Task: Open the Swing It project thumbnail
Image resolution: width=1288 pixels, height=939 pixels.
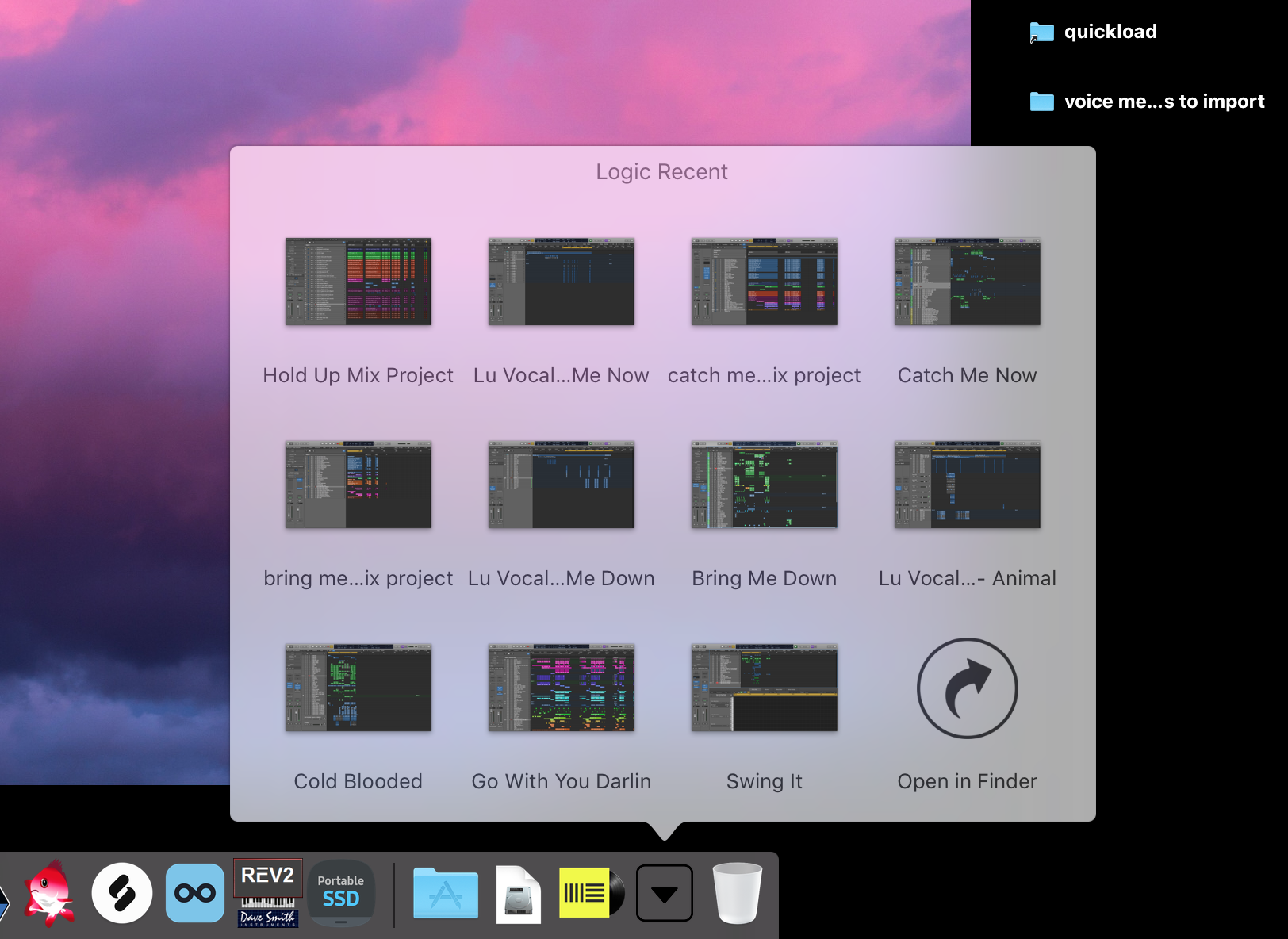Action: [x=765, y=688]
